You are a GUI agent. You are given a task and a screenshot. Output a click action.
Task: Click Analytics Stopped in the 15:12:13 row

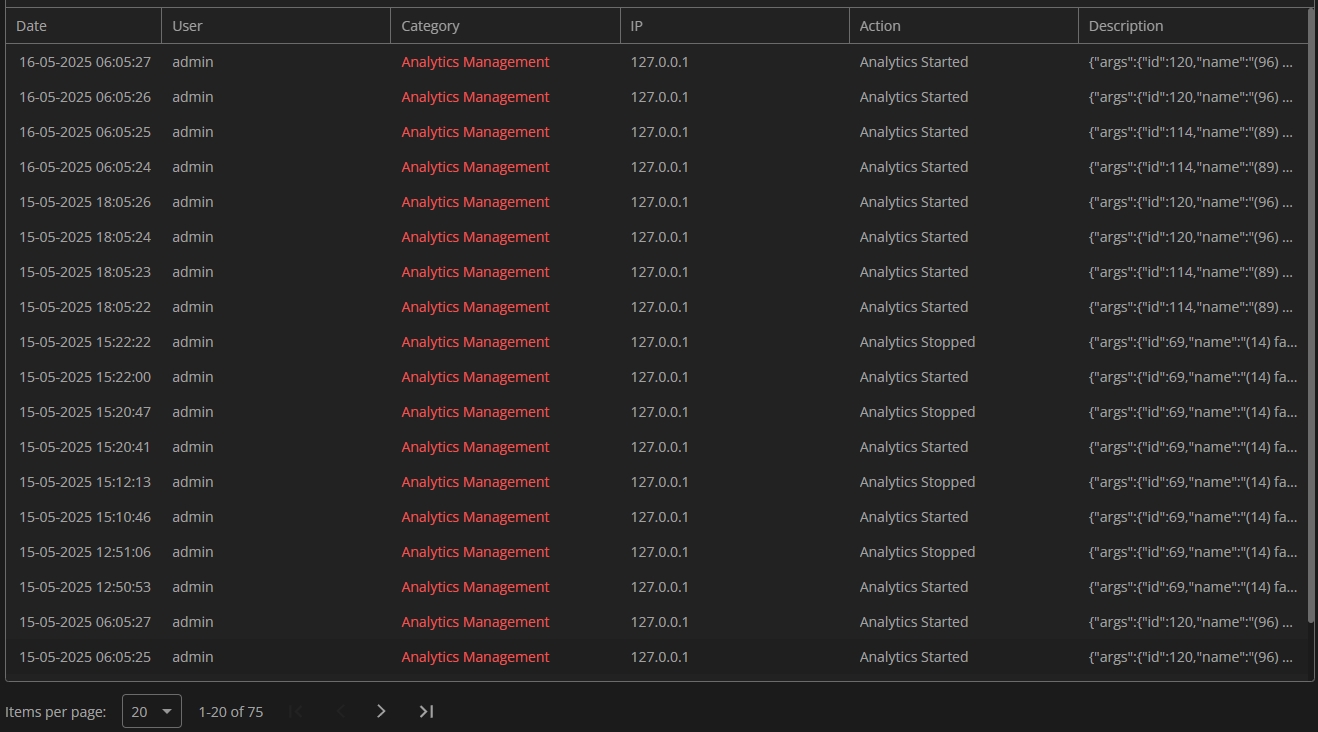click(917, 482)
